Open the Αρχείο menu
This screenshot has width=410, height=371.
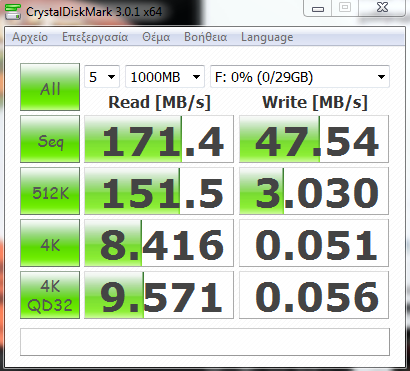coord(30,37)
